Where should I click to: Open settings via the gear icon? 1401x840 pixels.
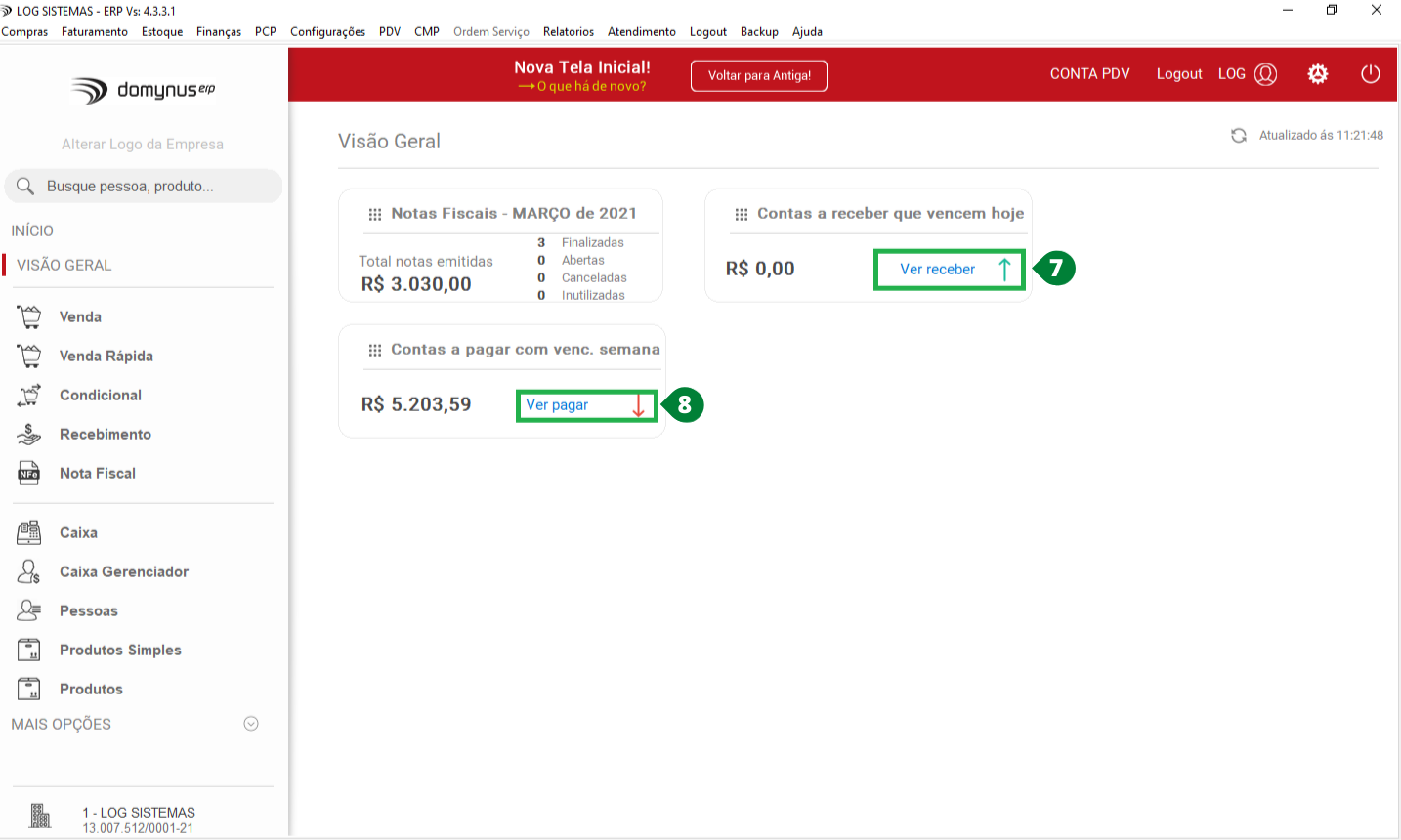[1318, 74]
